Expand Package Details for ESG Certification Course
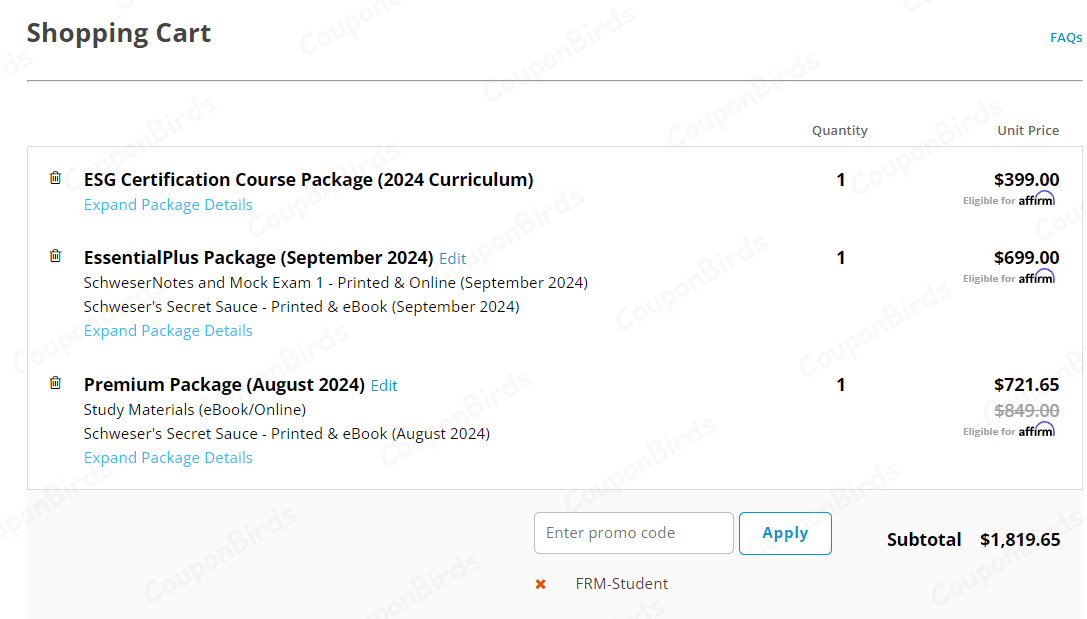The image size is (1087, 619). [x=167, y=204]
